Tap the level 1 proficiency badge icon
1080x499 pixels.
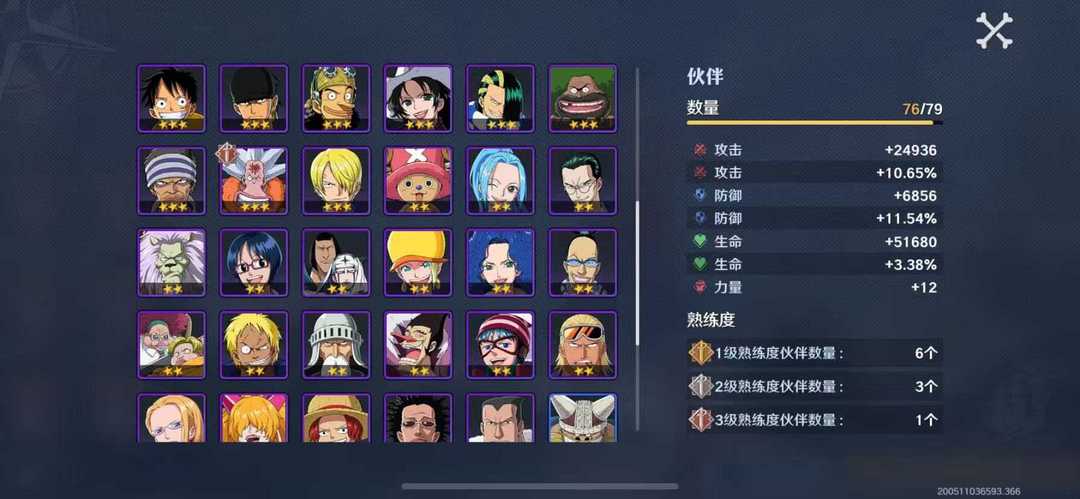click(700, 353)
